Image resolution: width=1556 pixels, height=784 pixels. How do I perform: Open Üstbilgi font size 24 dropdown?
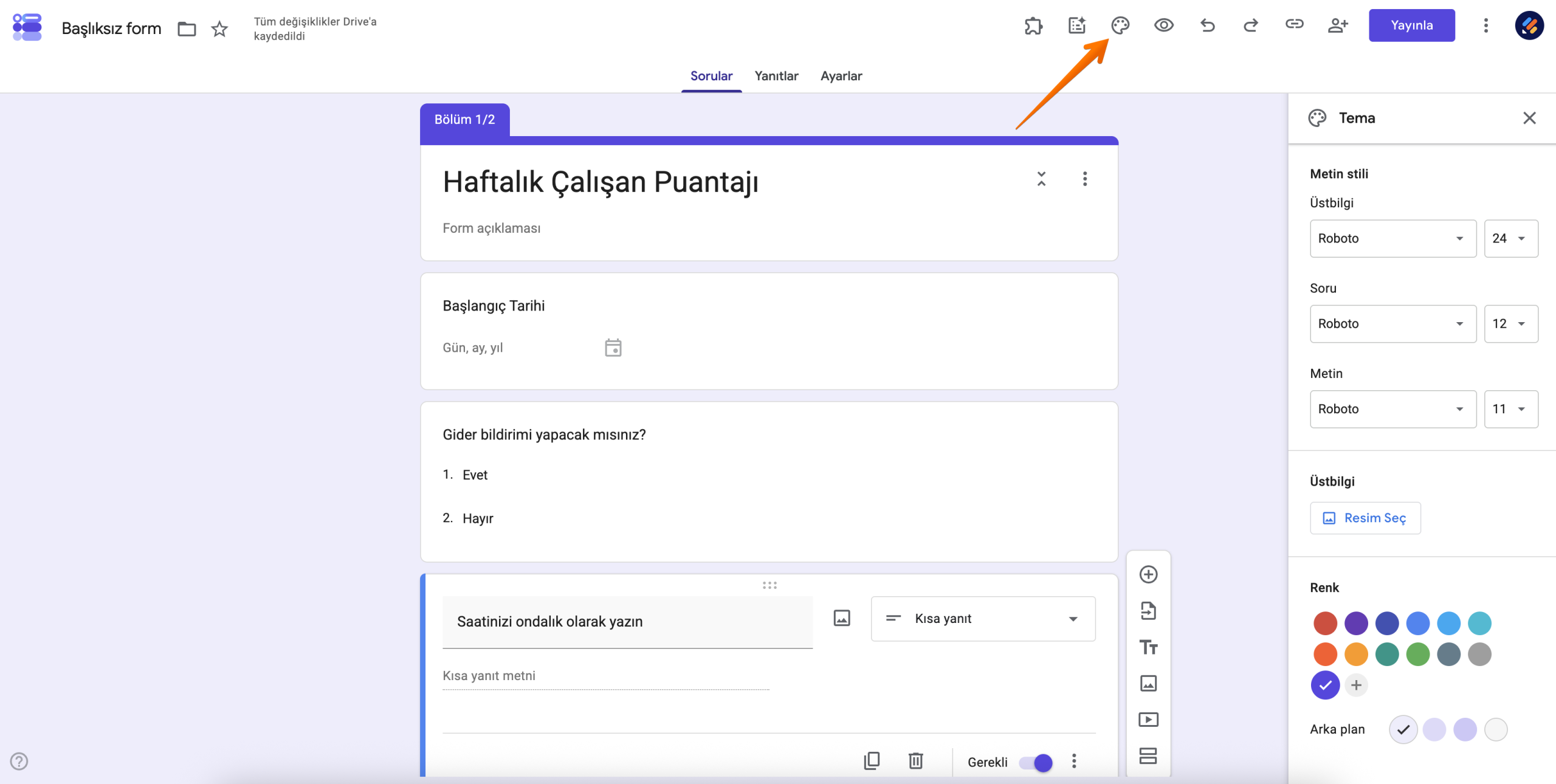tap(1511, 239)
